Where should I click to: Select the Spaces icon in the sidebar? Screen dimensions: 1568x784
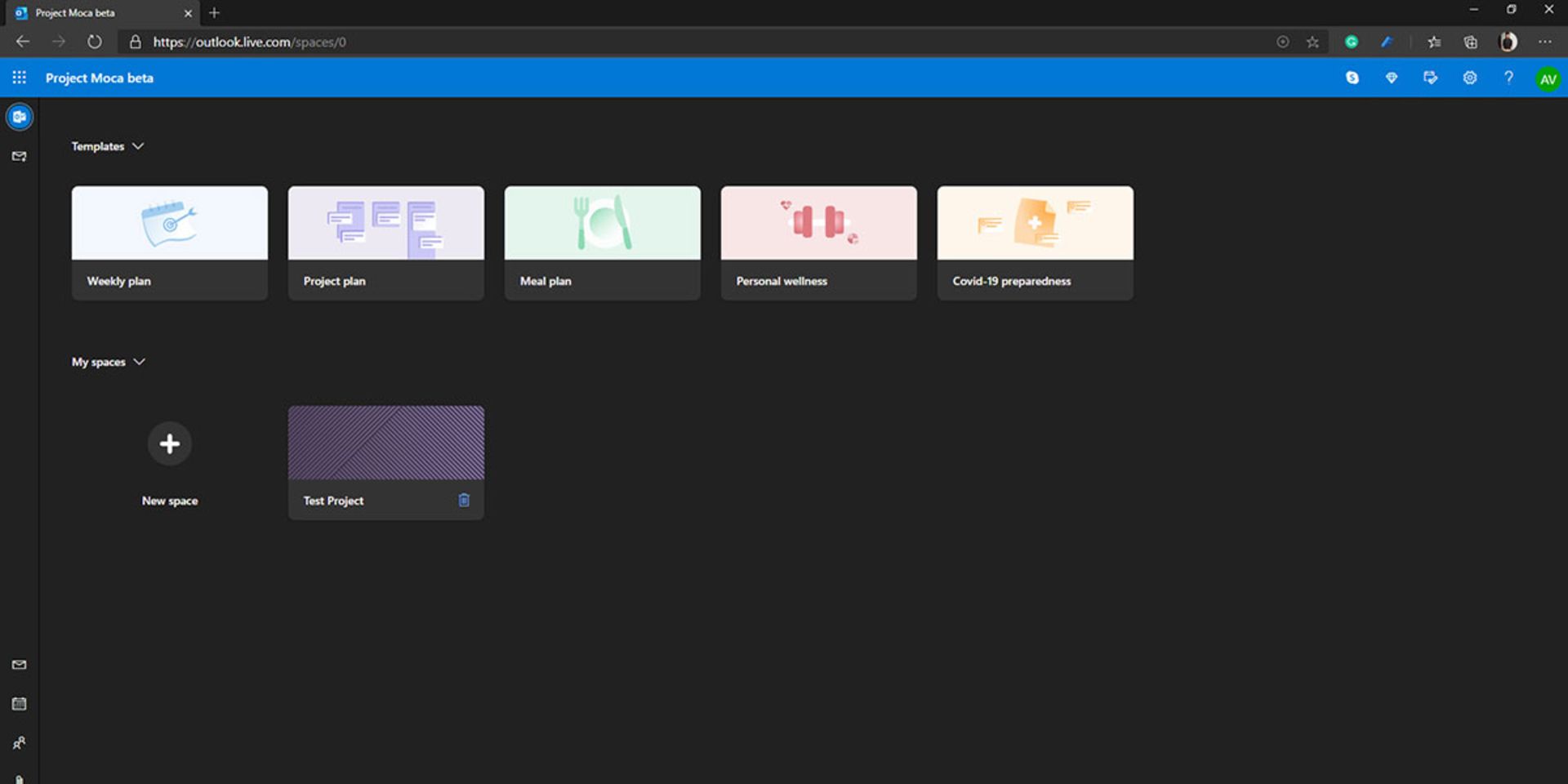tap(19, 117)
